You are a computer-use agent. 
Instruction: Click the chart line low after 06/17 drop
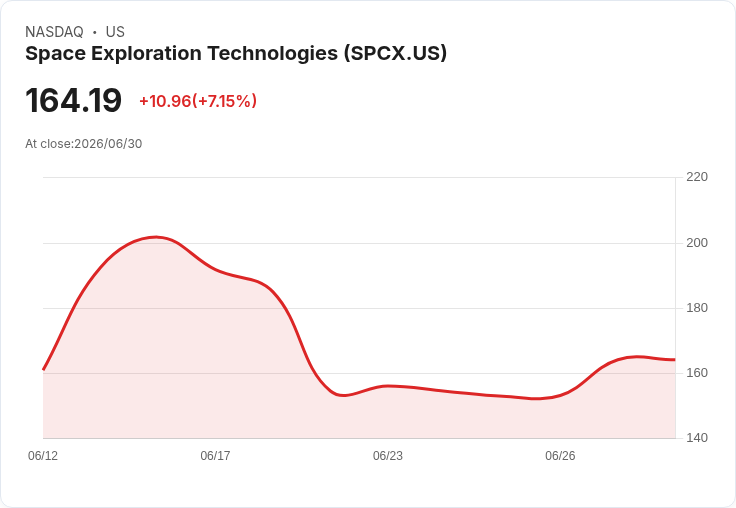[344, 395]
